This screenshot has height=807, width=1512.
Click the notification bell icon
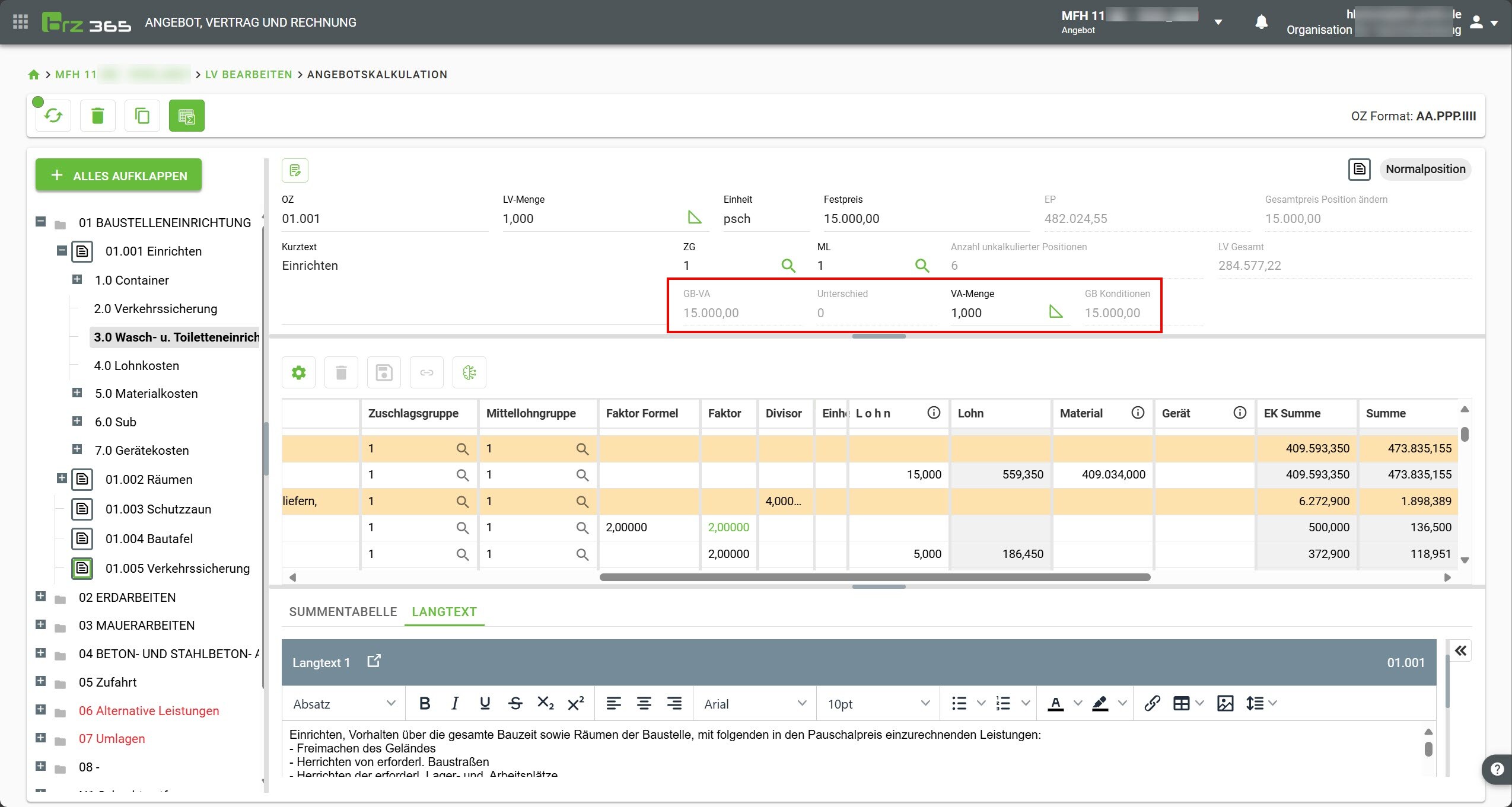pos(1261,23)
